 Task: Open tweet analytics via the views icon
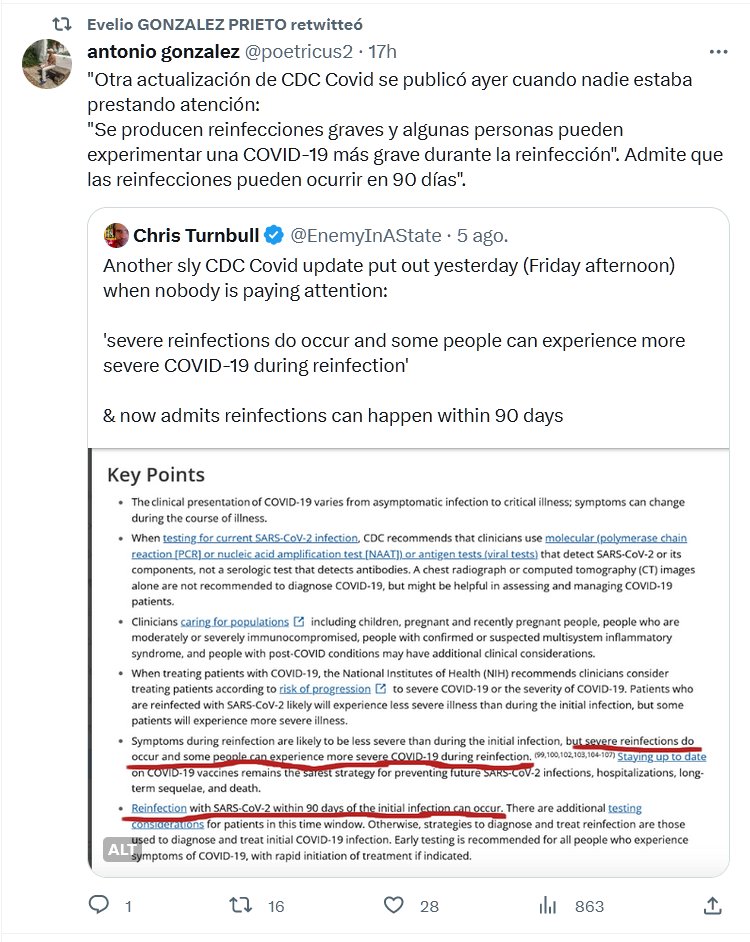[x=547, y=905]
